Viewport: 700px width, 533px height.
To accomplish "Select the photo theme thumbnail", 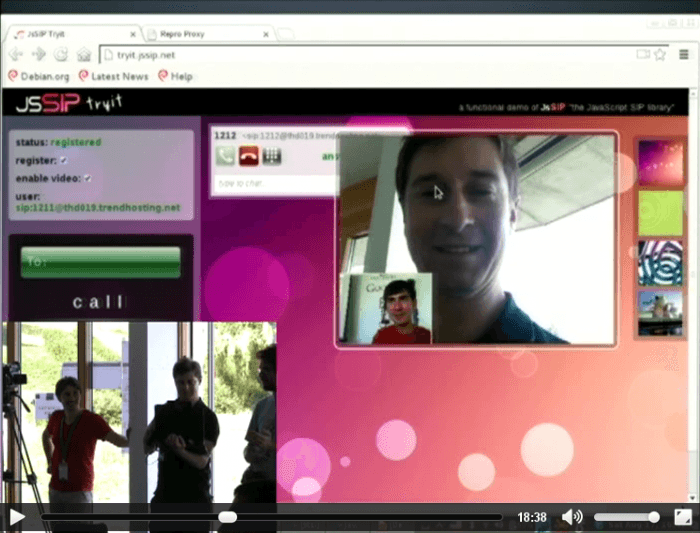I will point(660,313).
